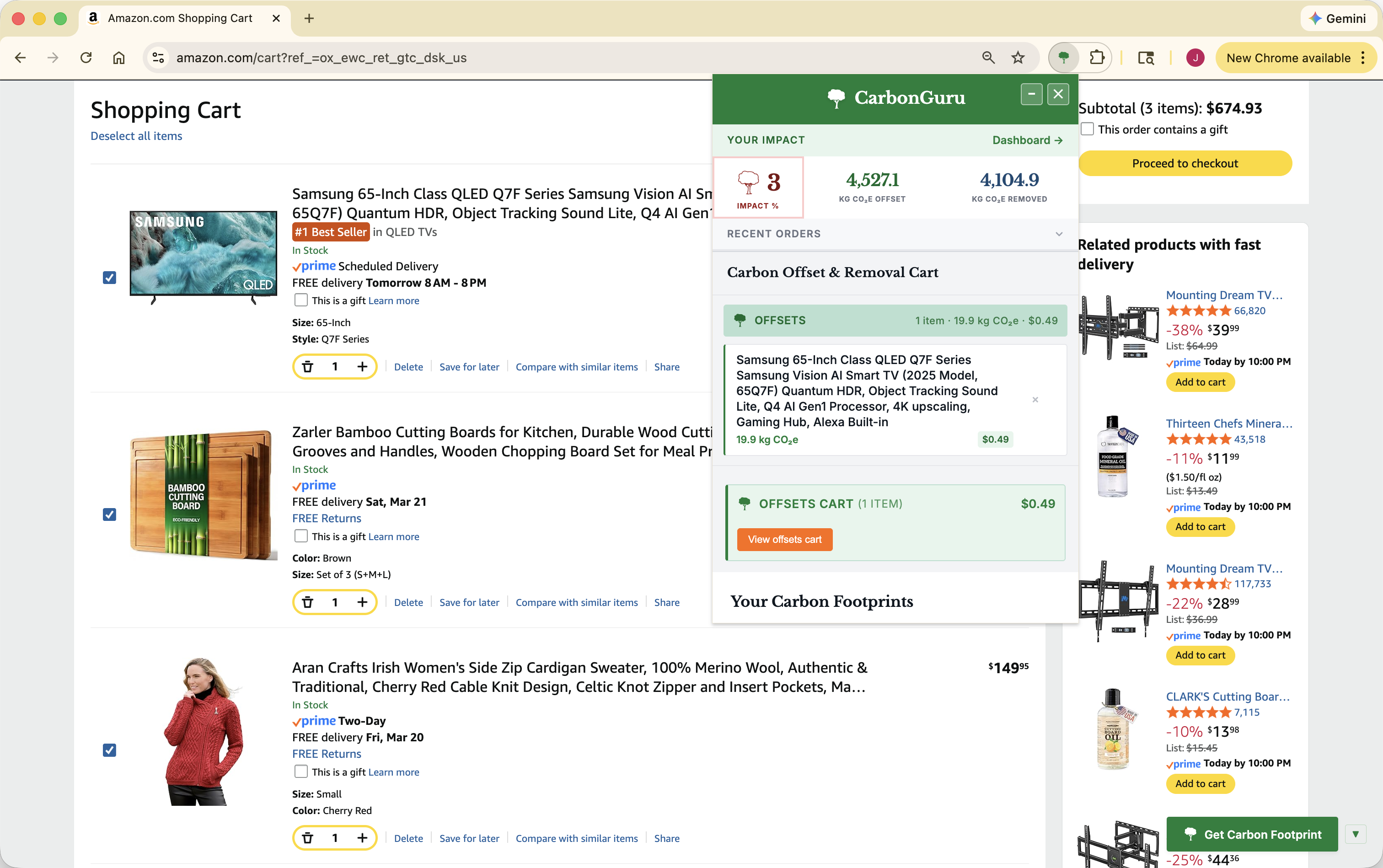The height and width of the screenshot is (868, 1383).
Task: Open the dropdown beside Get Carbon Footprint
Action: pyautogui.click(x=1356, y=834)
